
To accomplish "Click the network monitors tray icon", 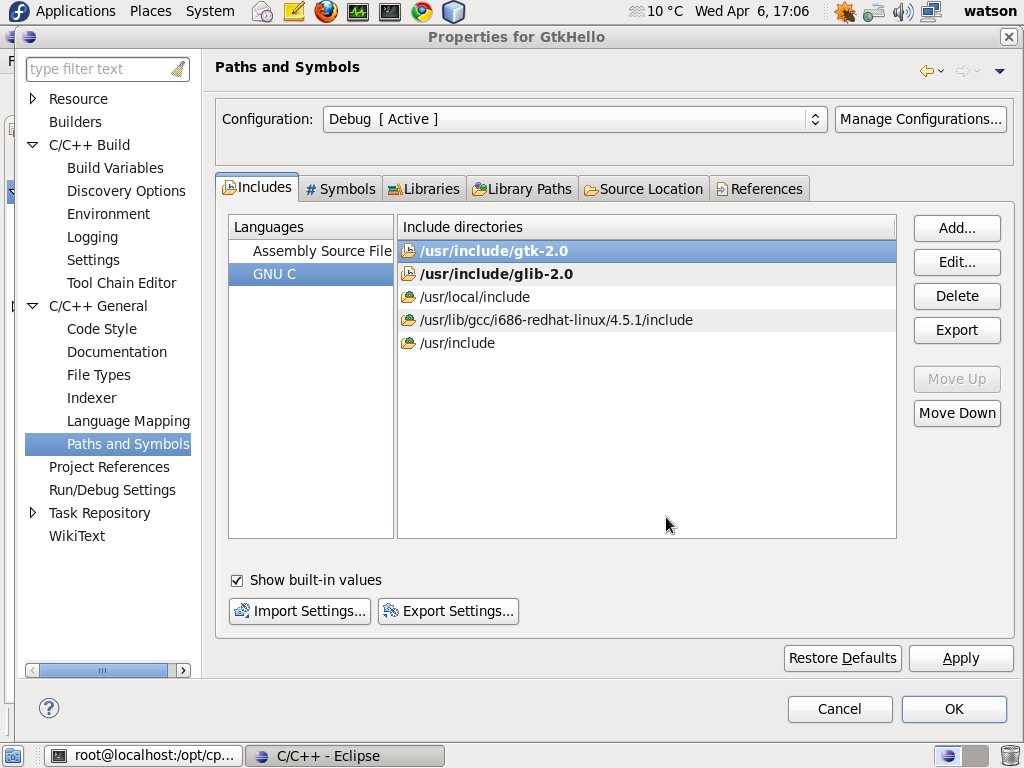I will coord(931,12).
